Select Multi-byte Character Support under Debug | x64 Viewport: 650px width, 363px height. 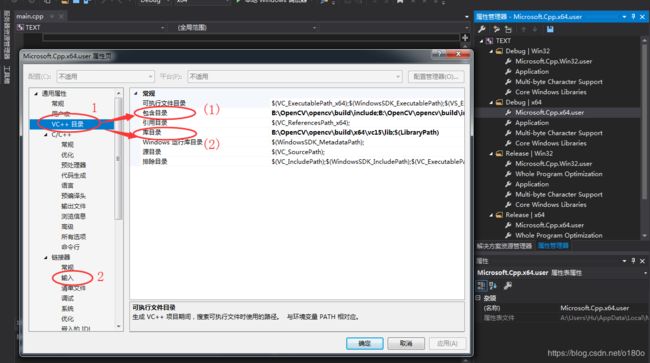[559, 133]
